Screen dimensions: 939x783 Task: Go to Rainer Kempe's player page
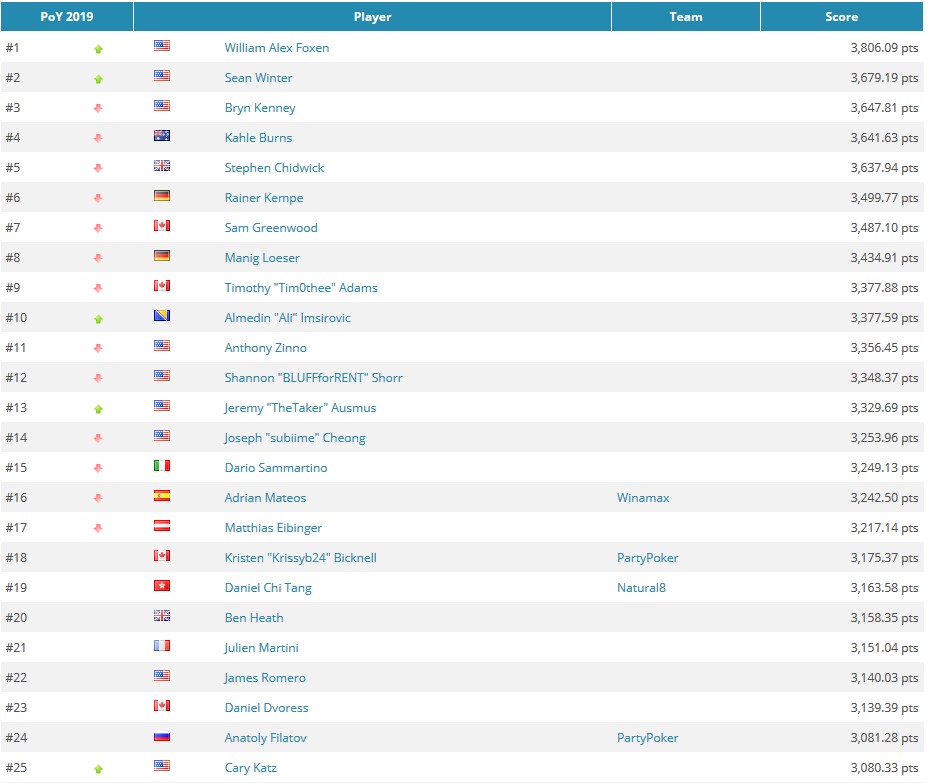(x=263, y=198)
